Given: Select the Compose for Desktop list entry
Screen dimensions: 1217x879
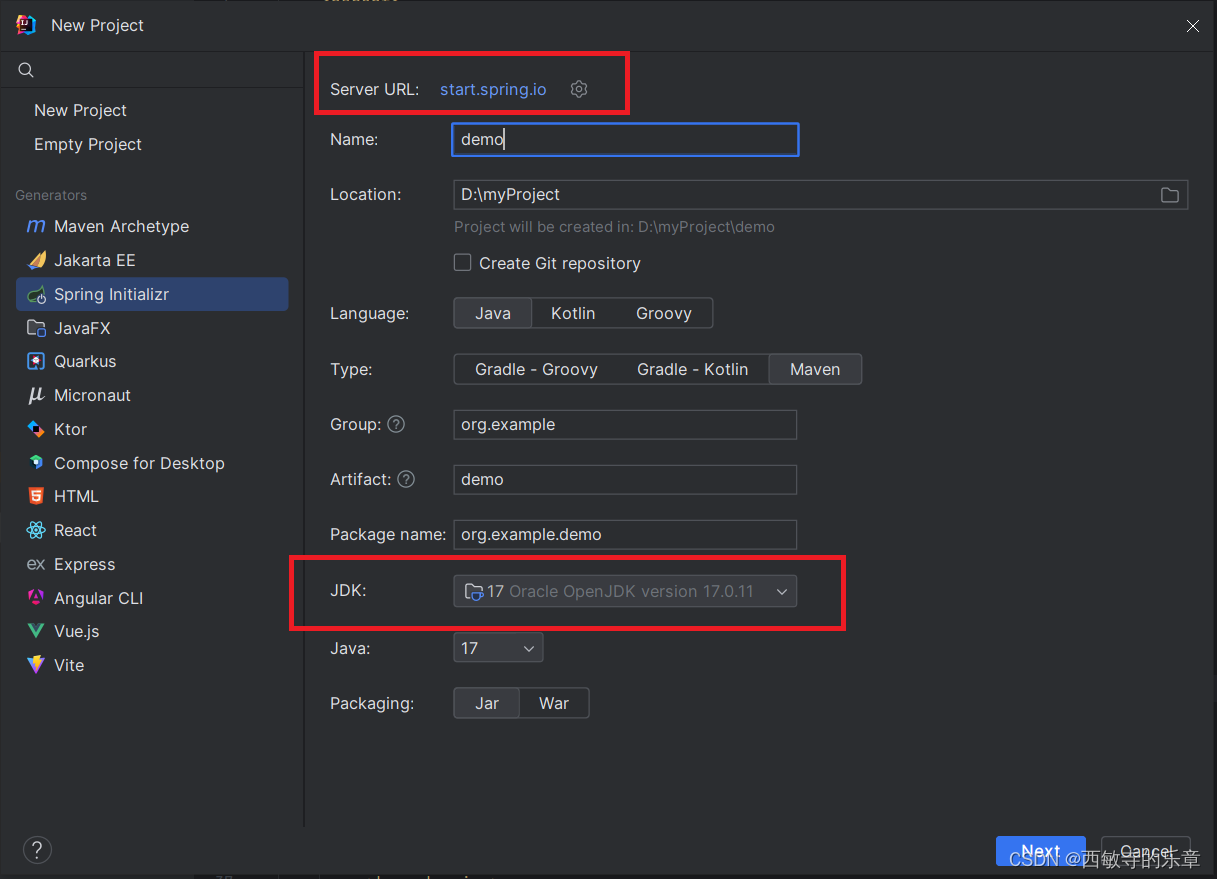Looking at the screenshot, I should pos(152,463).
